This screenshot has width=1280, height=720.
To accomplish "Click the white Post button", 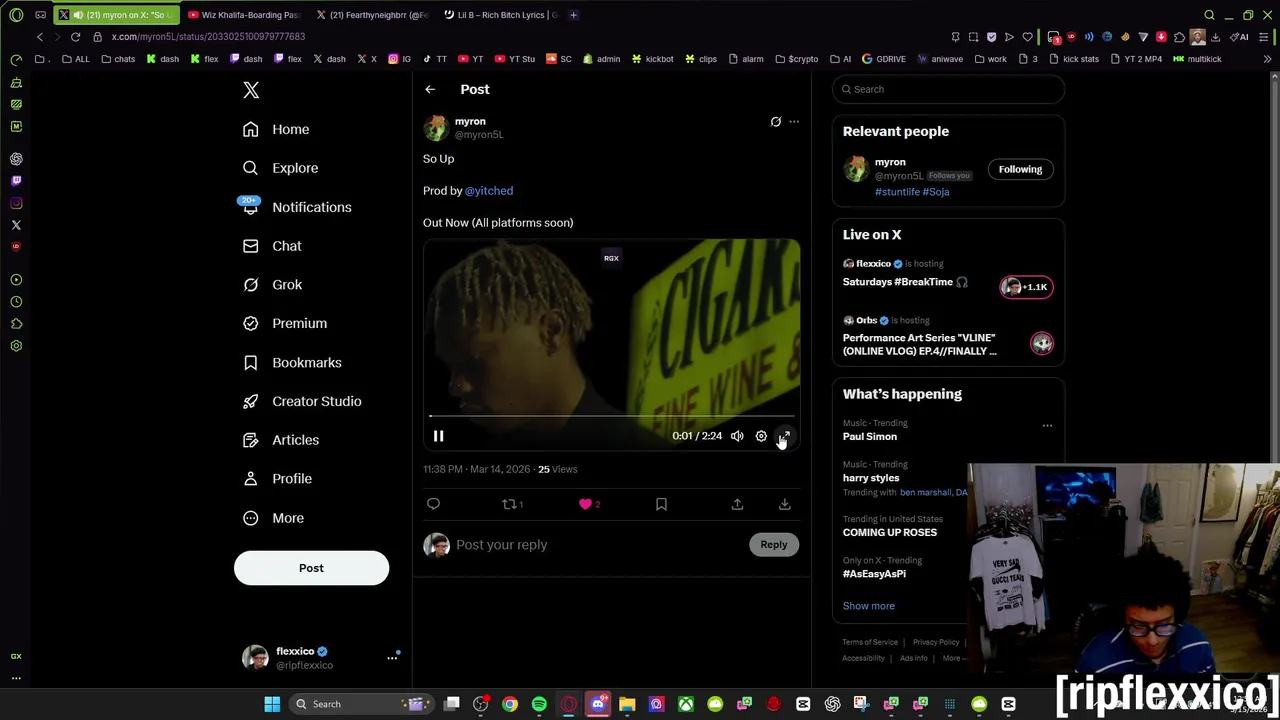I will pos(311,568).
